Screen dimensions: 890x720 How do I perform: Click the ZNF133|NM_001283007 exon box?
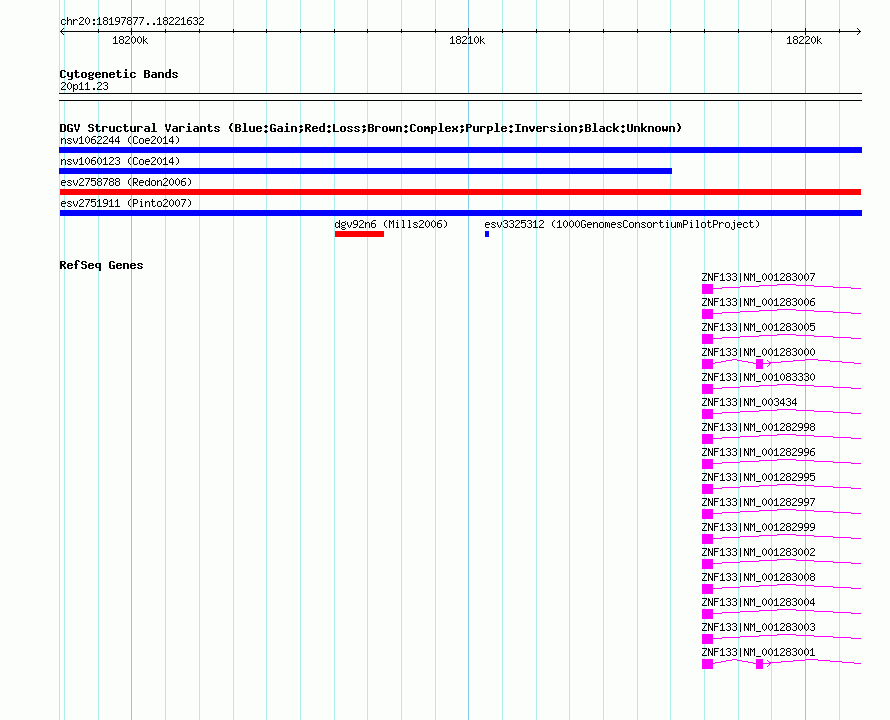(707, 289)
